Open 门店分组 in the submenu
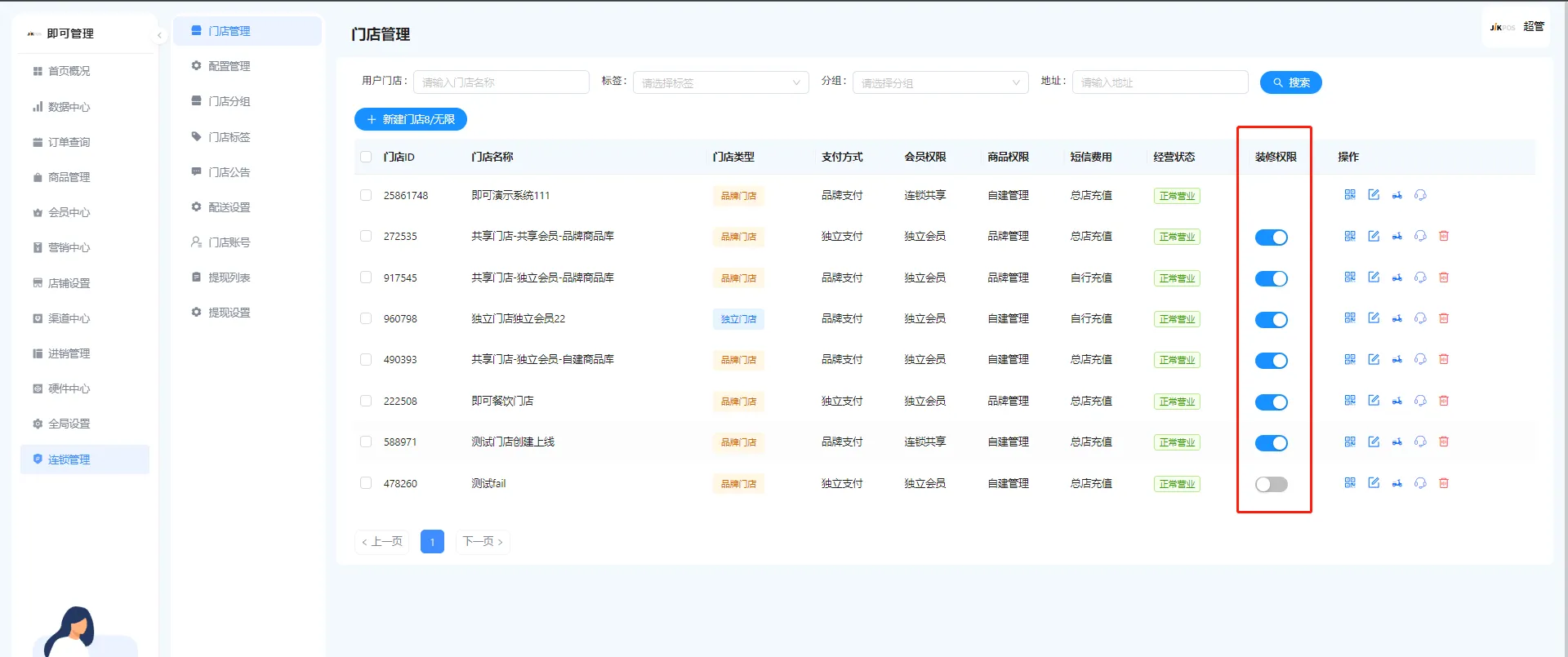The height and width of the screenshot is (657, 1568). (x=229, y=101)
